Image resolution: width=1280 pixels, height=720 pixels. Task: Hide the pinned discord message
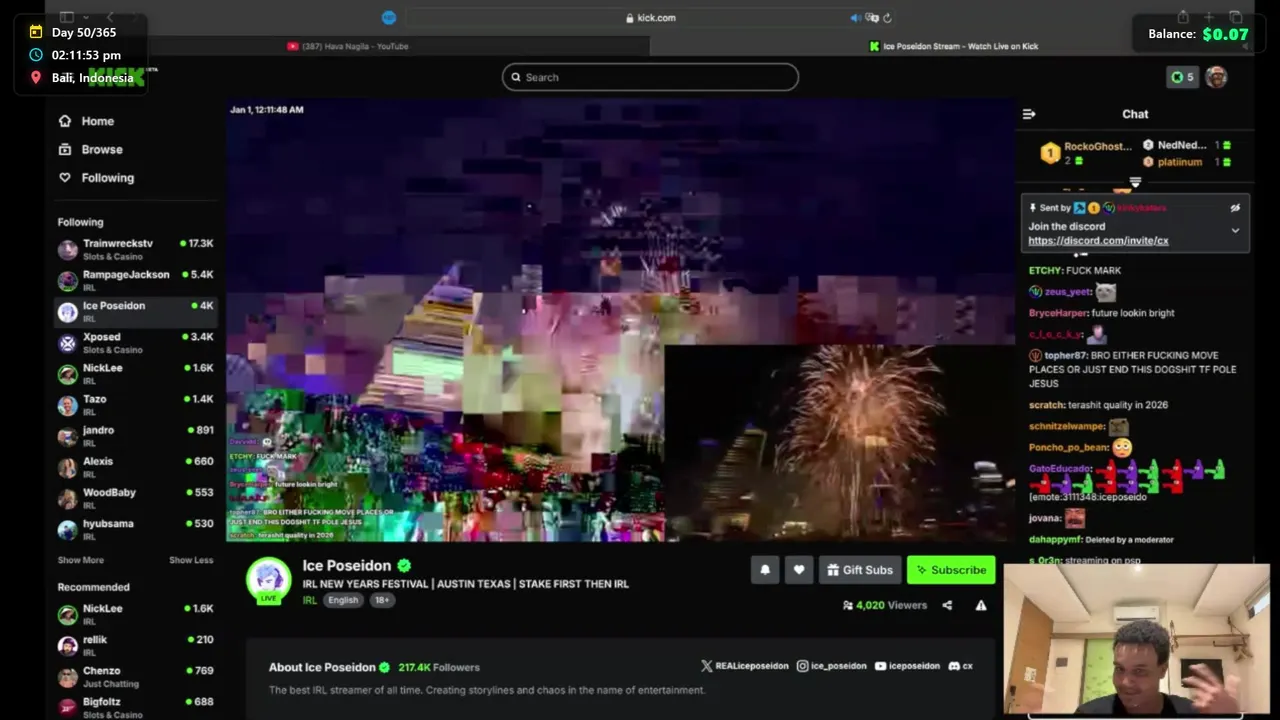tap(1235, 208)
